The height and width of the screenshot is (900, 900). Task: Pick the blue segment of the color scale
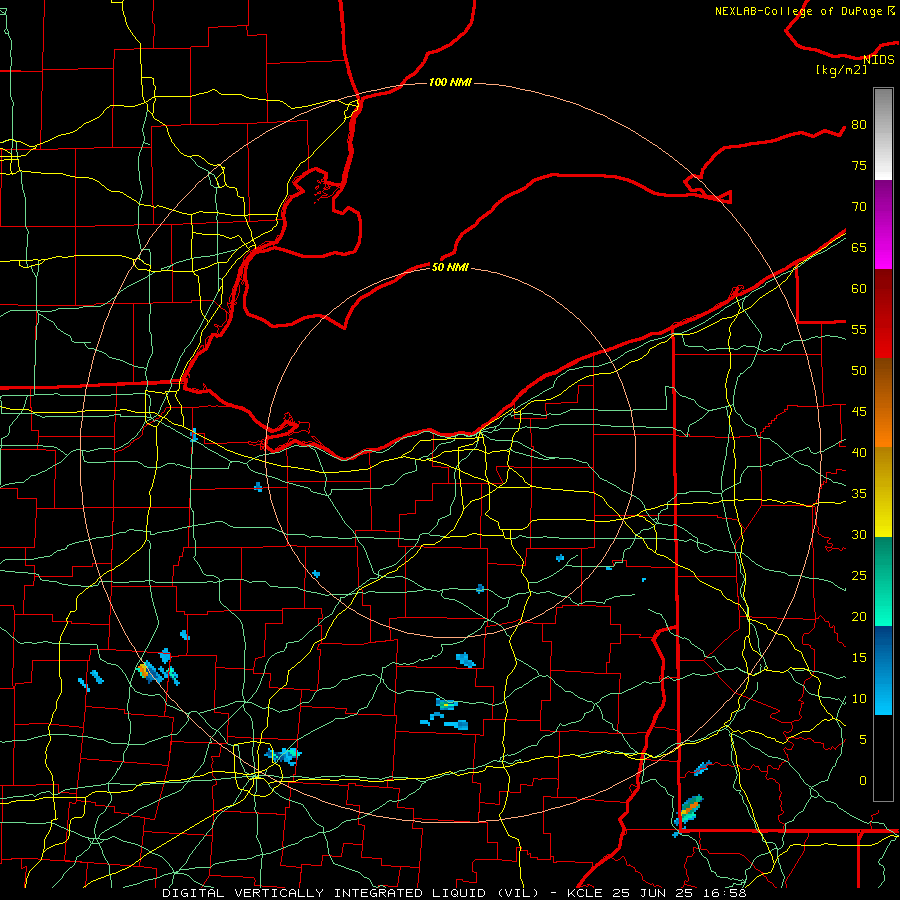[x=883, y=670]
